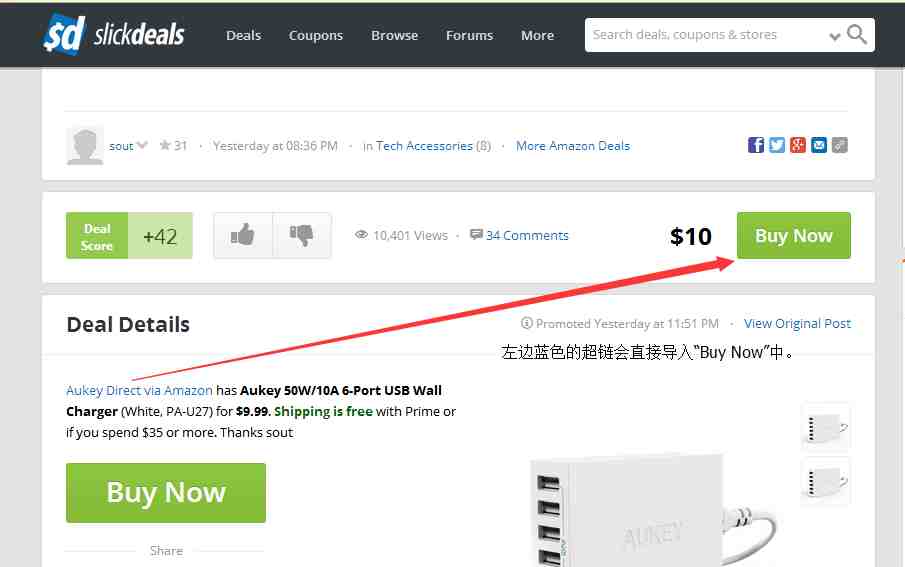905x567 pixels.
Task: Open the More navigation menu
Action: 537,35
